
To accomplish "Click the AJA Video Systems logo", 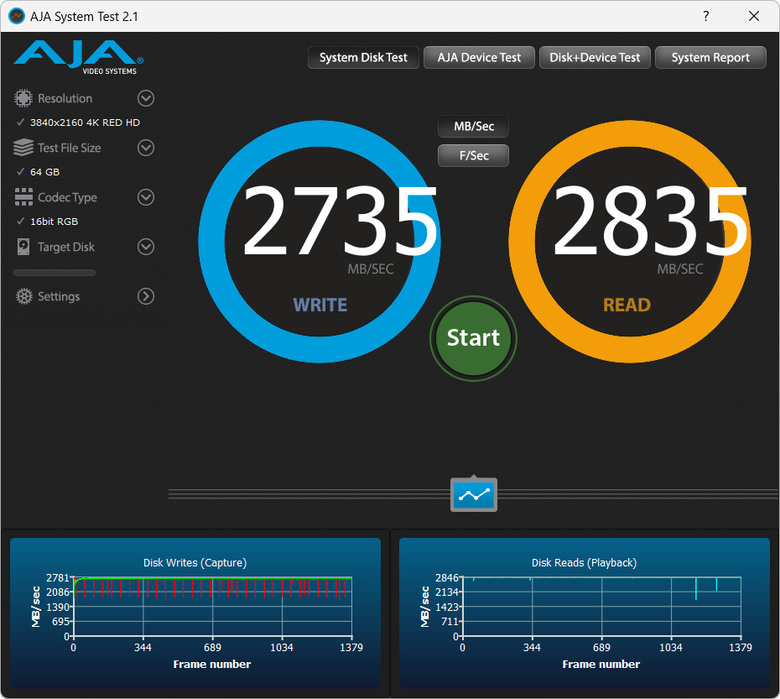I will point(79,57).
